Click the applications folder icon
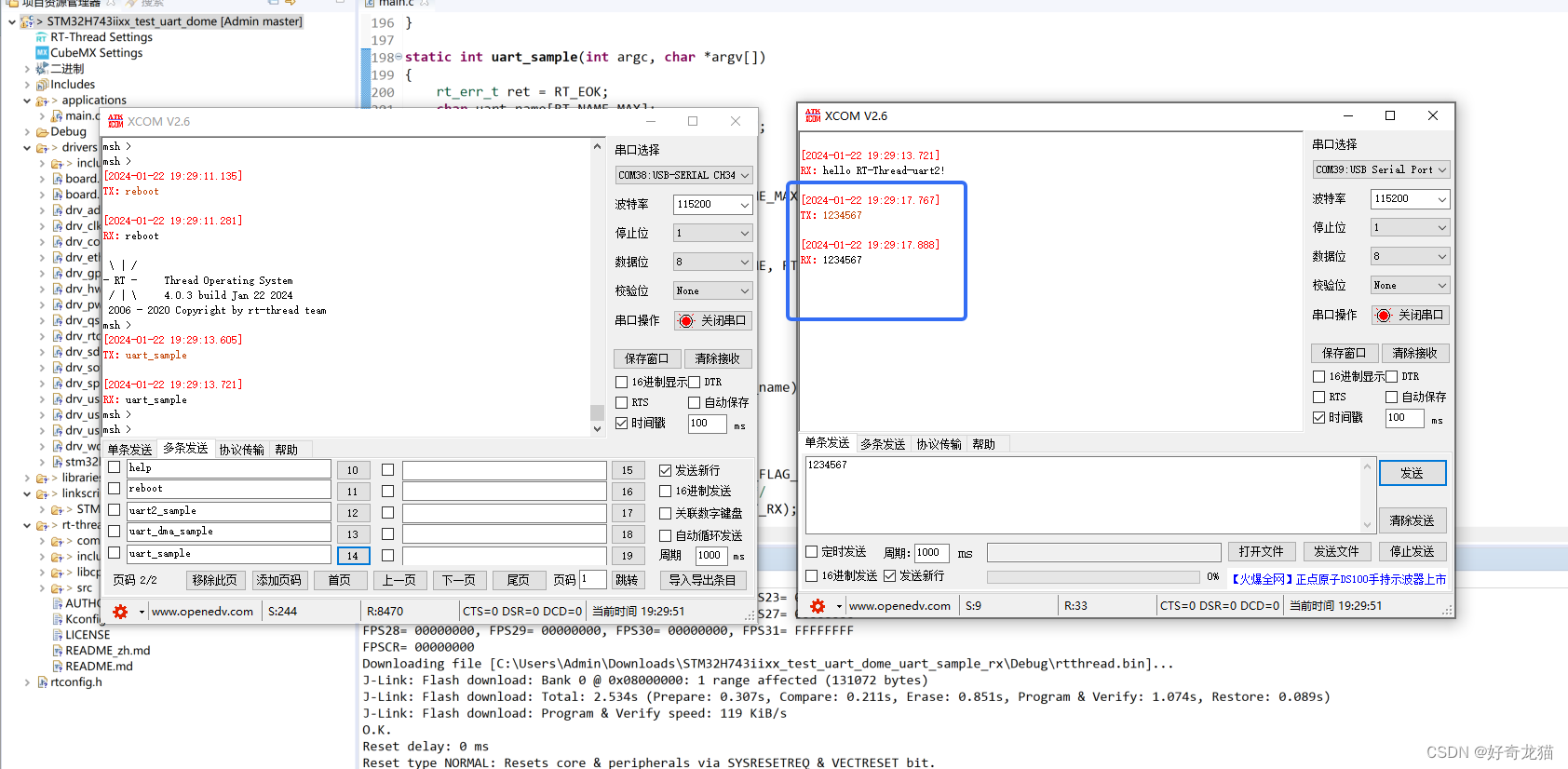Image resolution: width=1568 pixels, height=769 pixels. 42,101
